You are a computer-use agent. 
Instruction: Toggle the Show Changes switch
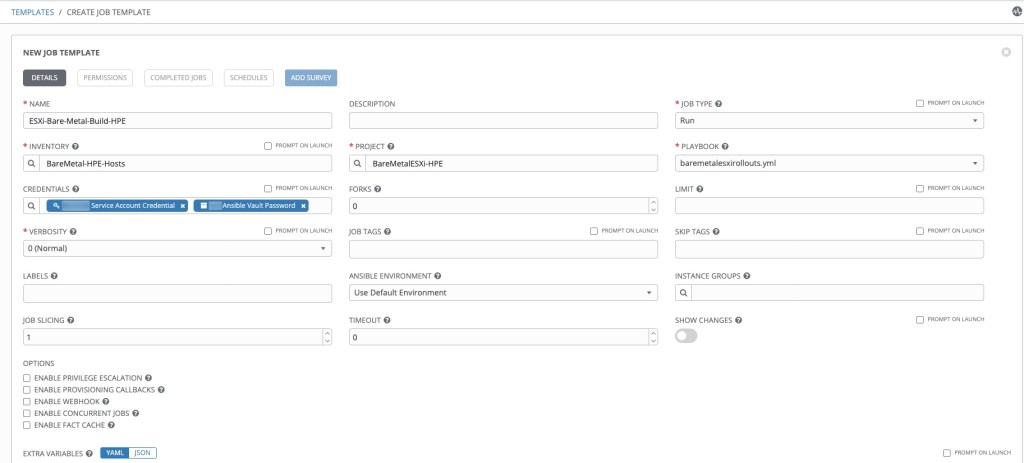click(x=686, y=337)
